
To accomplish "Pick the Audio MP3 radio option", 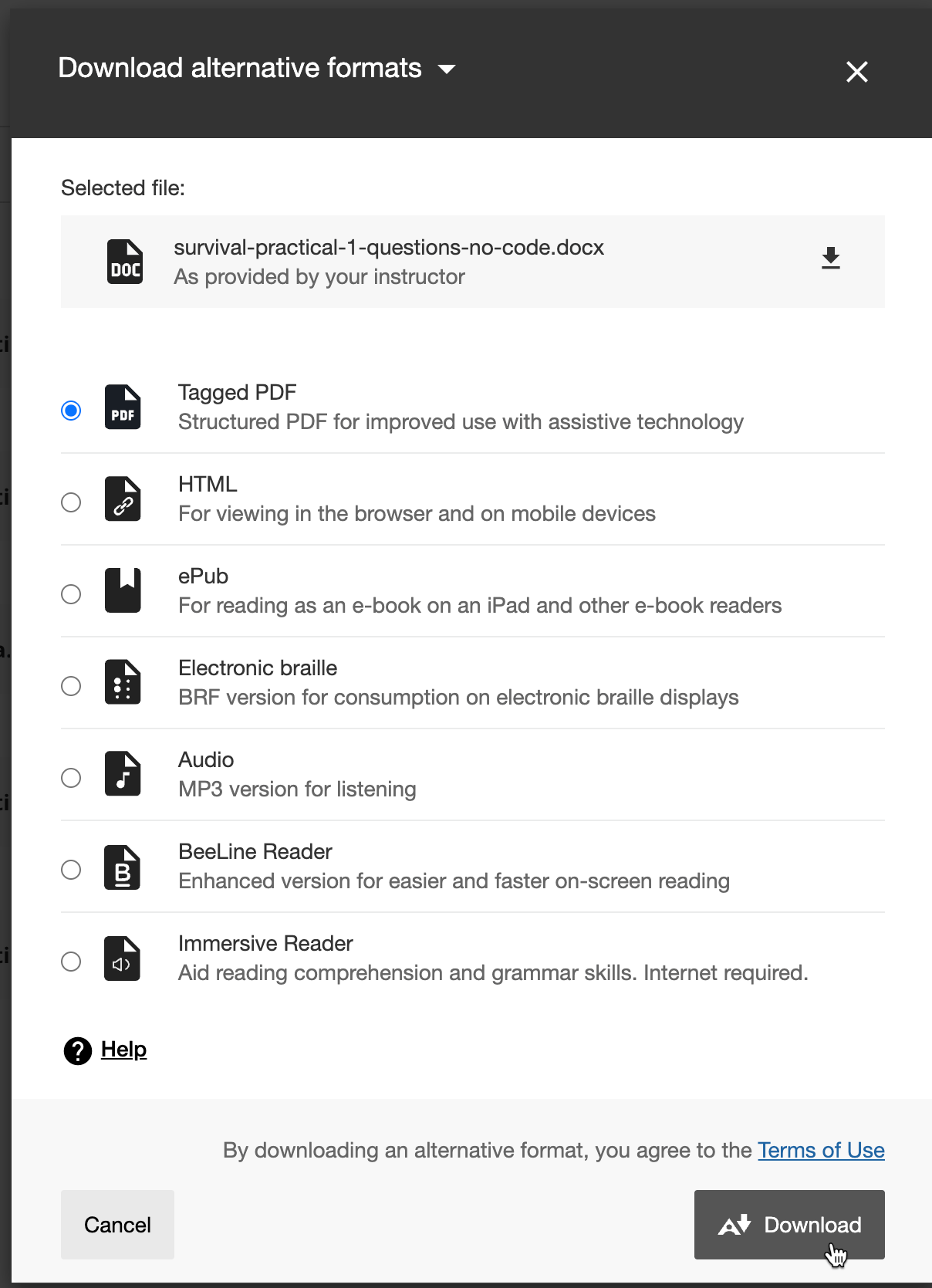I will pos(71,778).
